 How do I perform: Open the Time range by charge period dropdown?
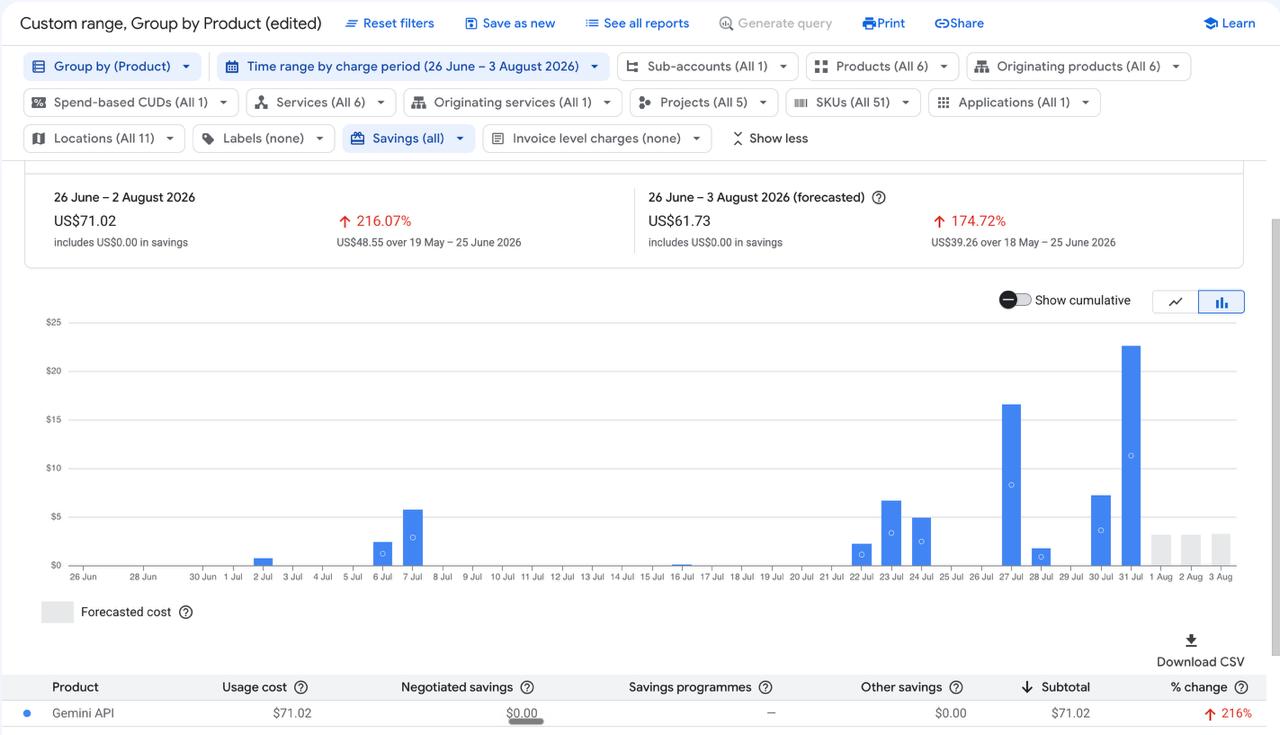pos(413,66)
